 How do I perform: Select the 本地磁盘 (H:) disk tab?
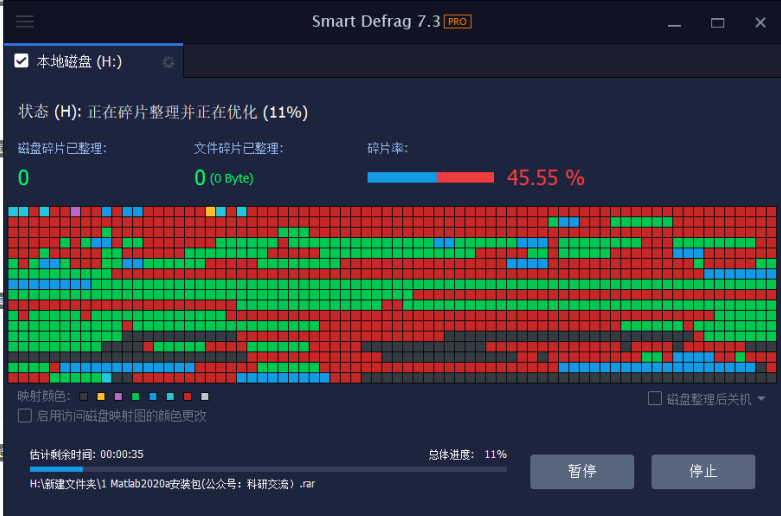coord(94,61)
